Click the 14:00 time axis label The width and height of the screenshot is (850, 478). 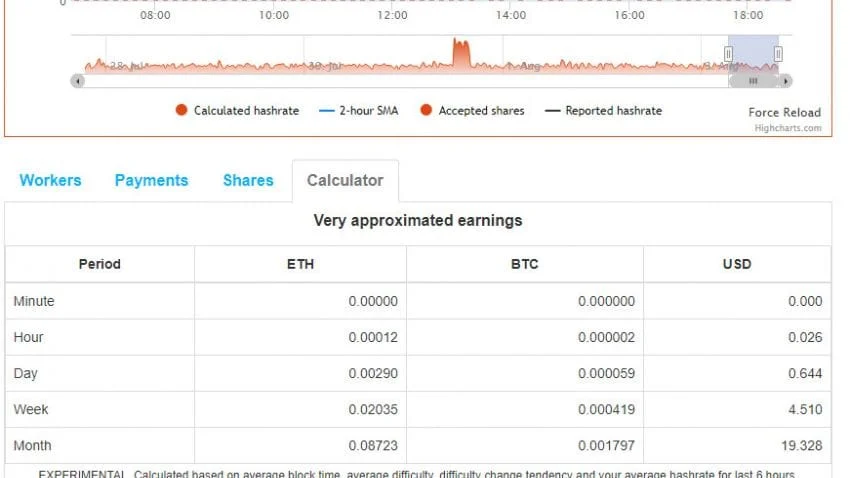(511, 15)
